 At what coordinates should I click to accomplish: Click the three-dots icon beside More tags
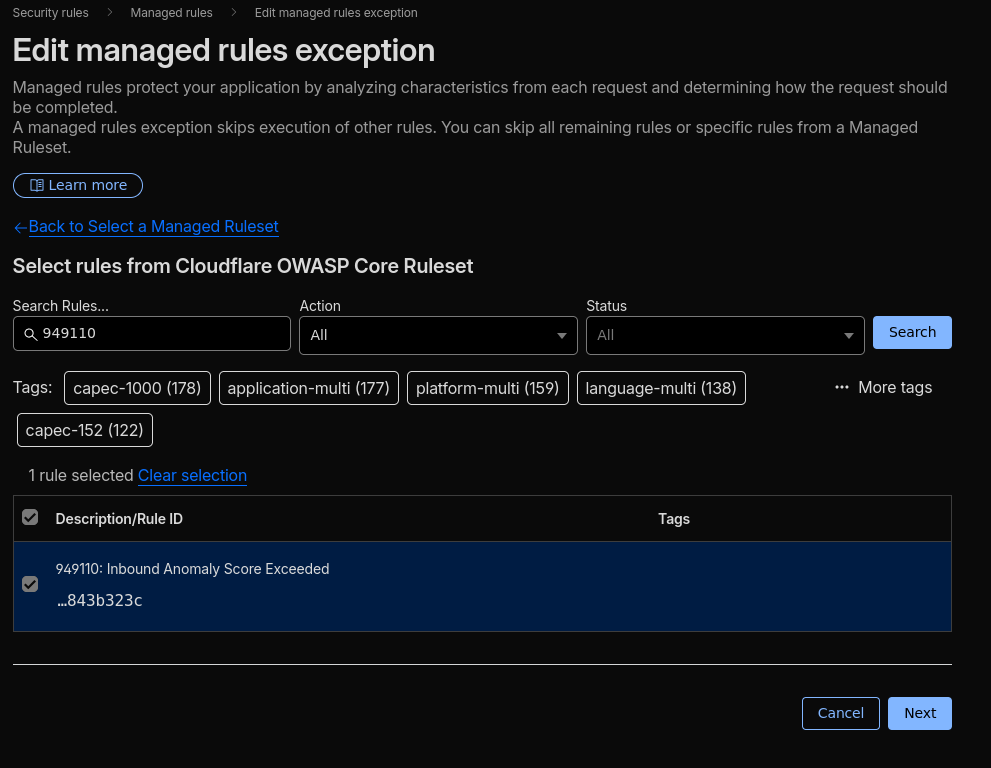[842, 387]
